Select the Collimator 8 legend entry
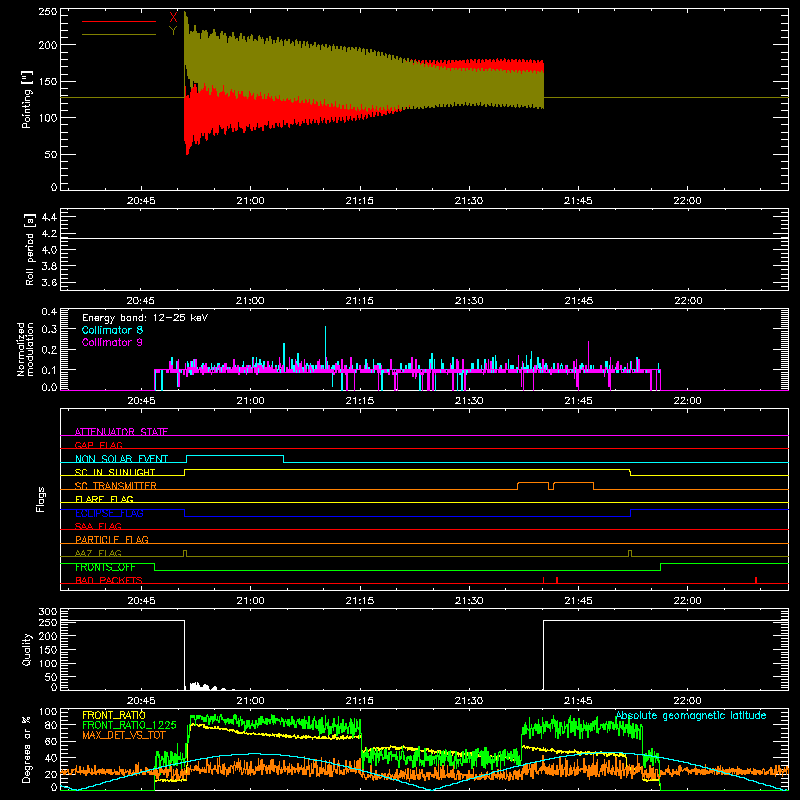 pyautogui.click(x=112, y=330)
